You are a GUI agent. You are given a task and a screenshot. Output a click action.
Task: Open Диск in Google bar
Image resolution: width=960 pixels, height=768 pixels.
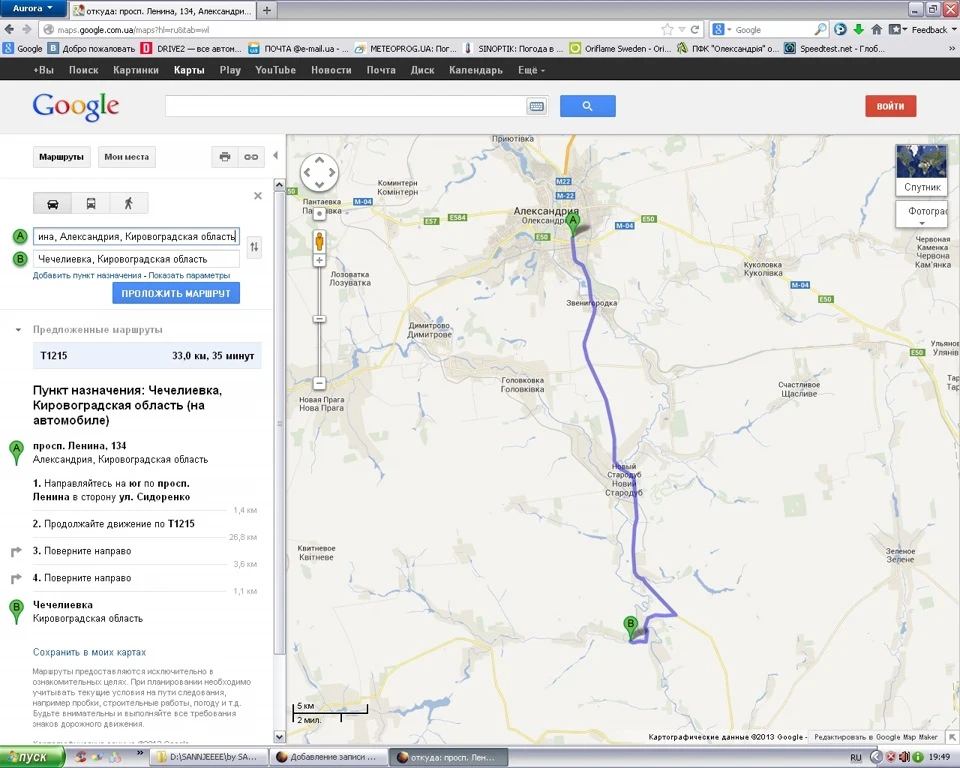pos(422,70)
